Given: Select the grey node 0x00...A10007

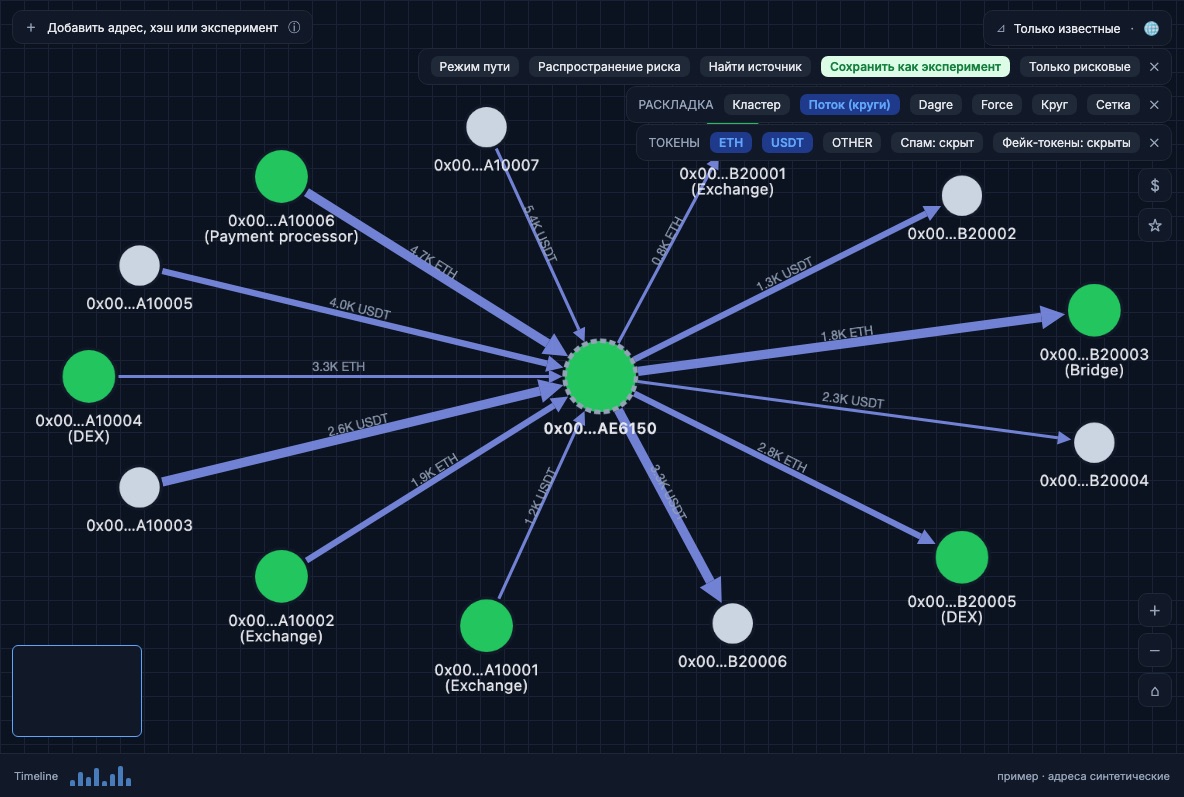Looking at the screenshot, I should point(486,127).
